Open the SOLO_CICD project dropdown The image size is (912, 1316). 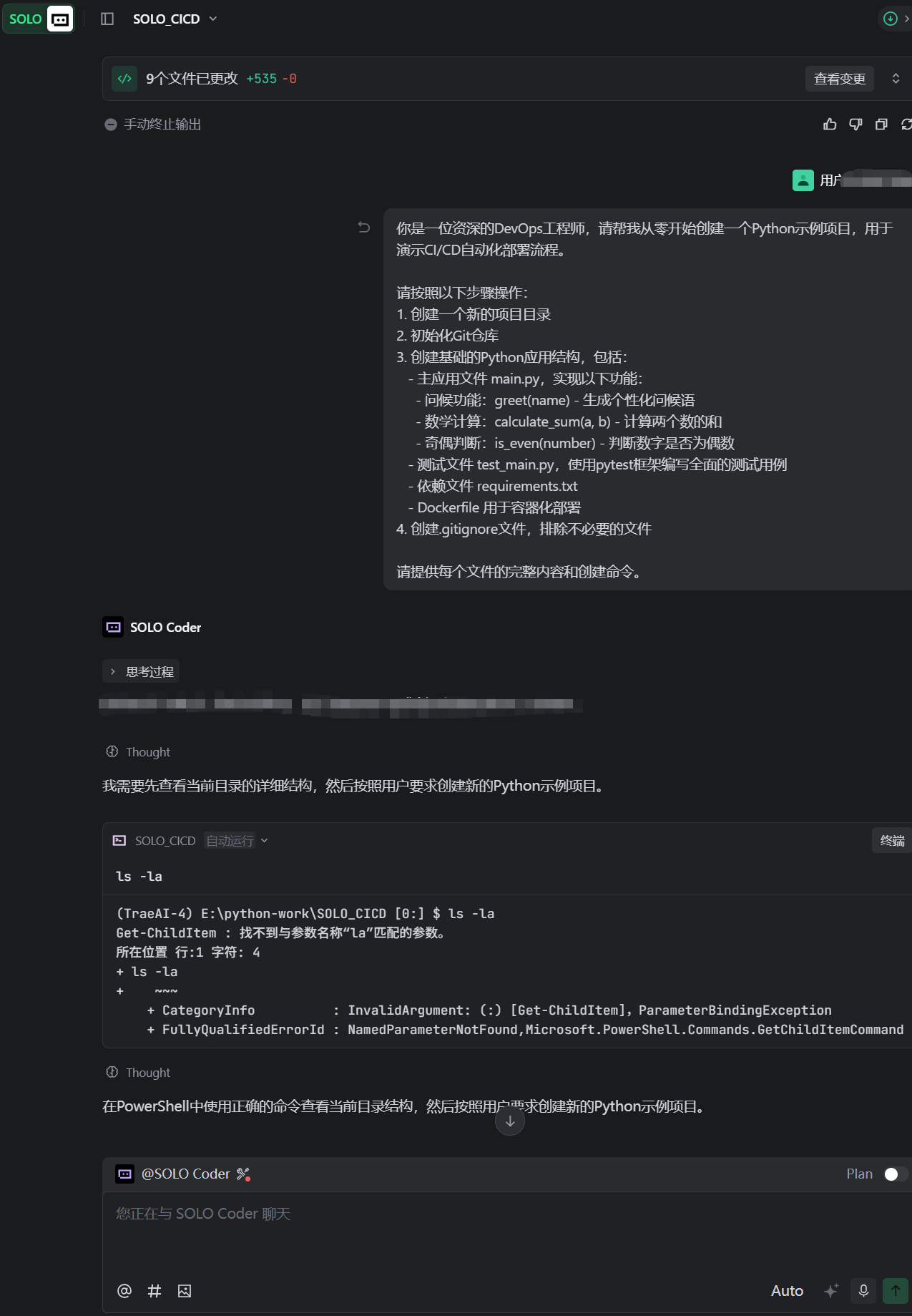pos(175,19)
